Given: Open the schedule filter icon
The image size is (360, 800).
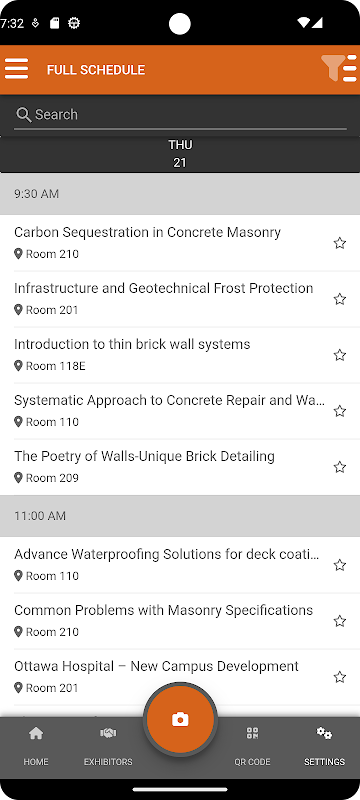Looking at the screenshot, I should 339,69.
